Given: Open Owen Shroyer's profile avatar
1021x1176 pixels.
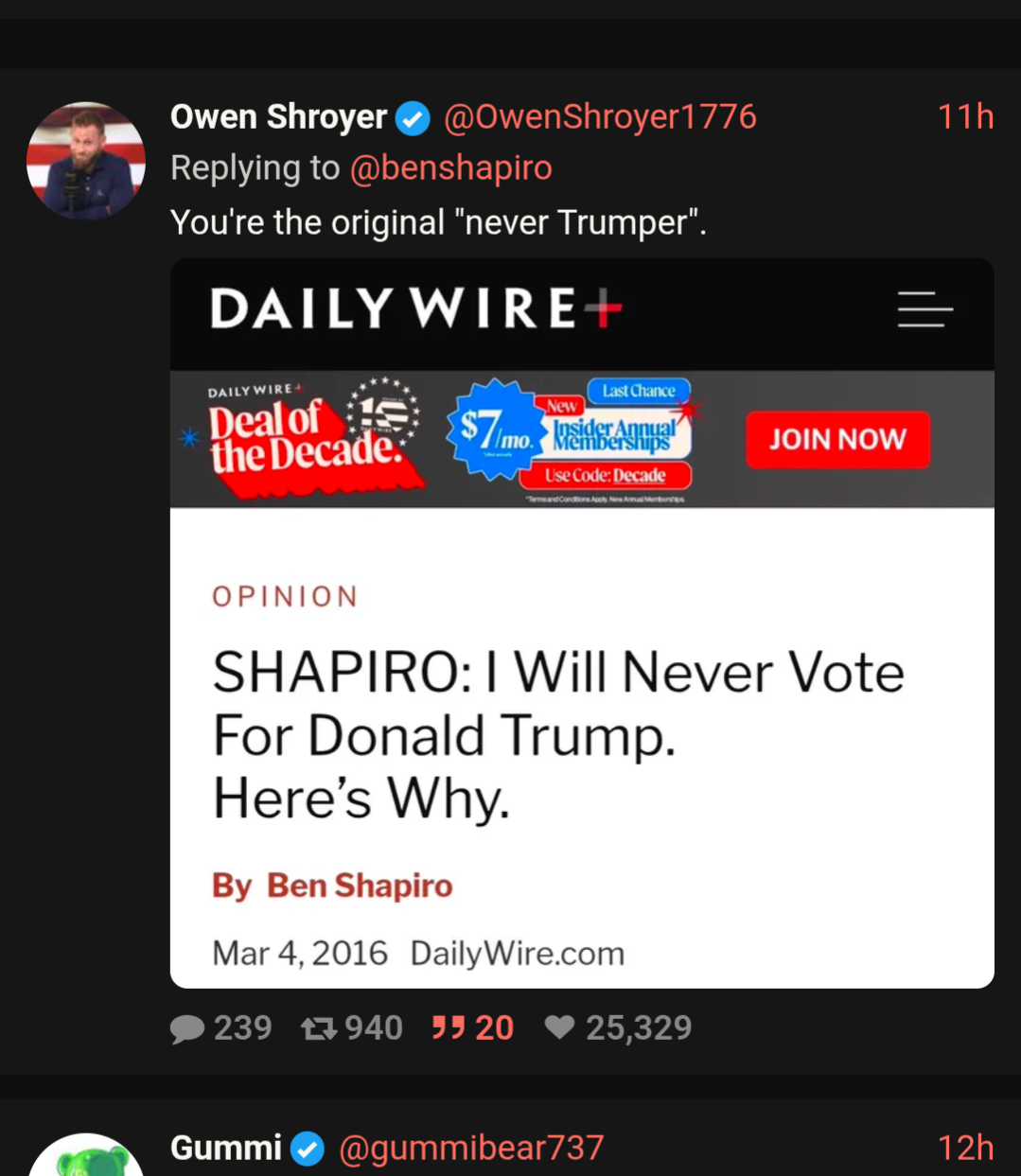Looking at the screenshot, I should click(86, 161).
